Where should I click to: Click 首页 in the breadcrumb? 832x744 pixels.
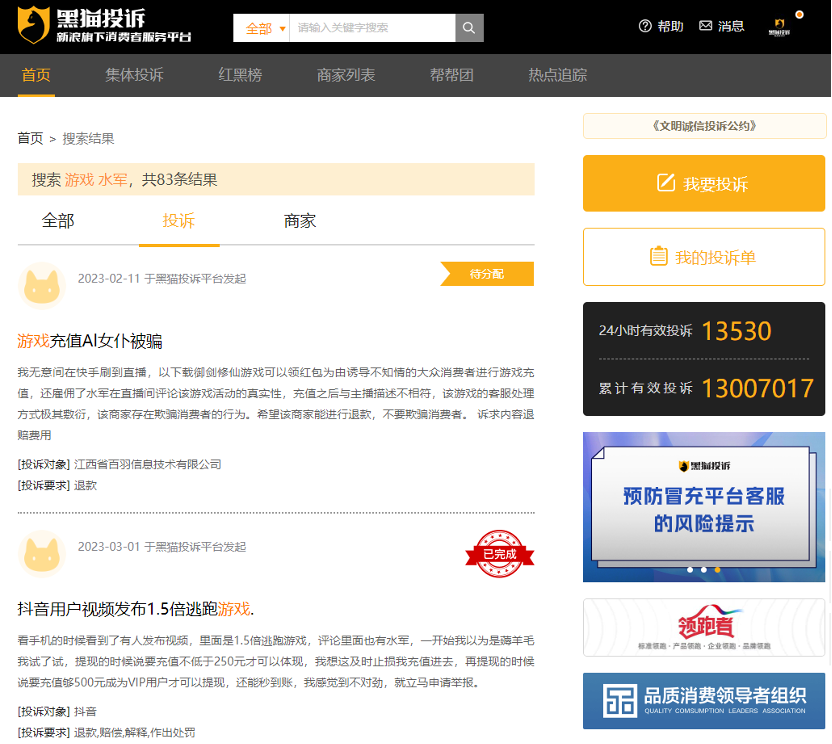click(x=30, y=139)
